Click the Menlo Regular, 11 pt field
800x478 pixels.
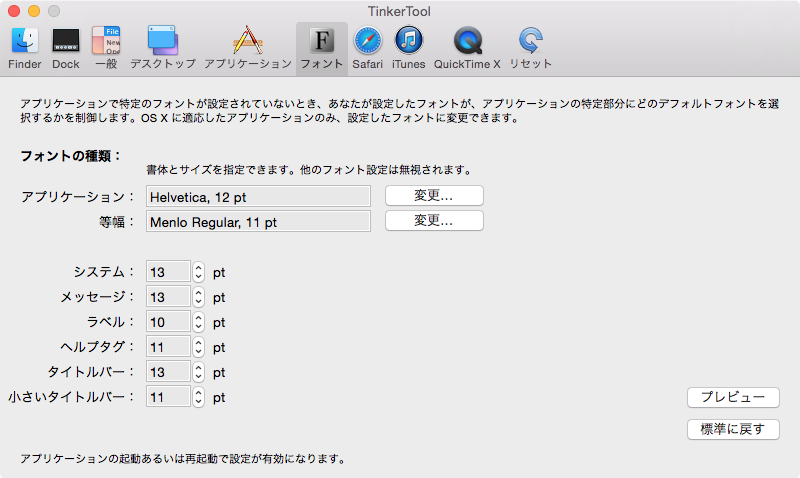258,221
